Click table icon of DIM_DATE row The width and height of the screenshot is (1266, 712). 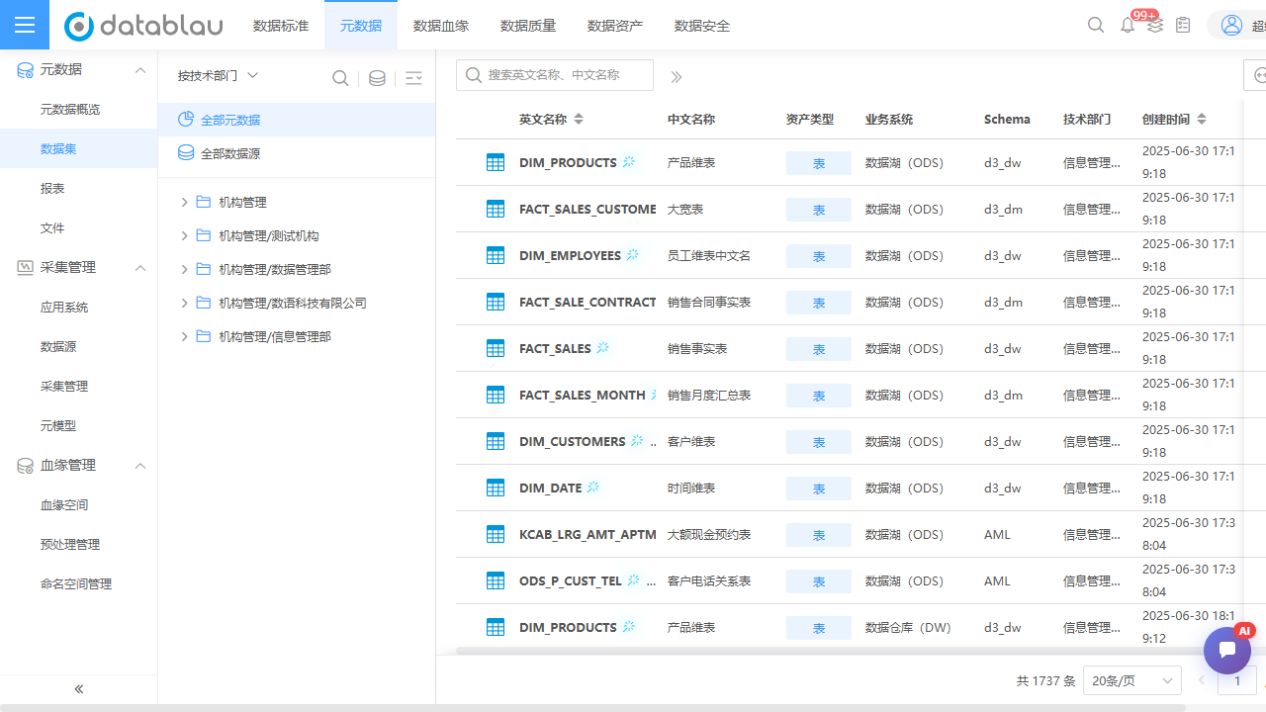pyautogui.click(x=495, y=488)
